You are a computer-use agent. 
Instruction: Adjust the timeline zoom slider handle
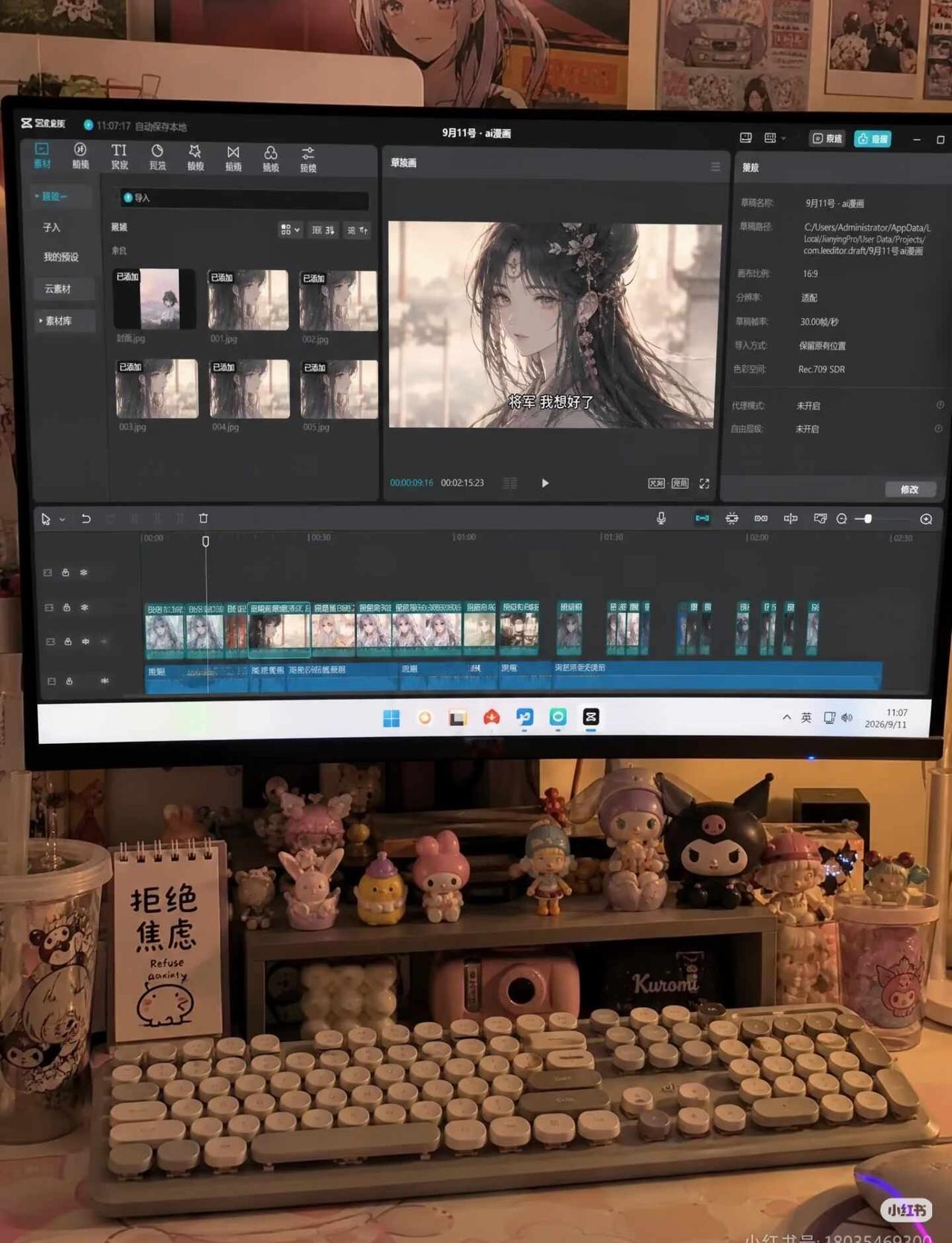click(867, 519)
